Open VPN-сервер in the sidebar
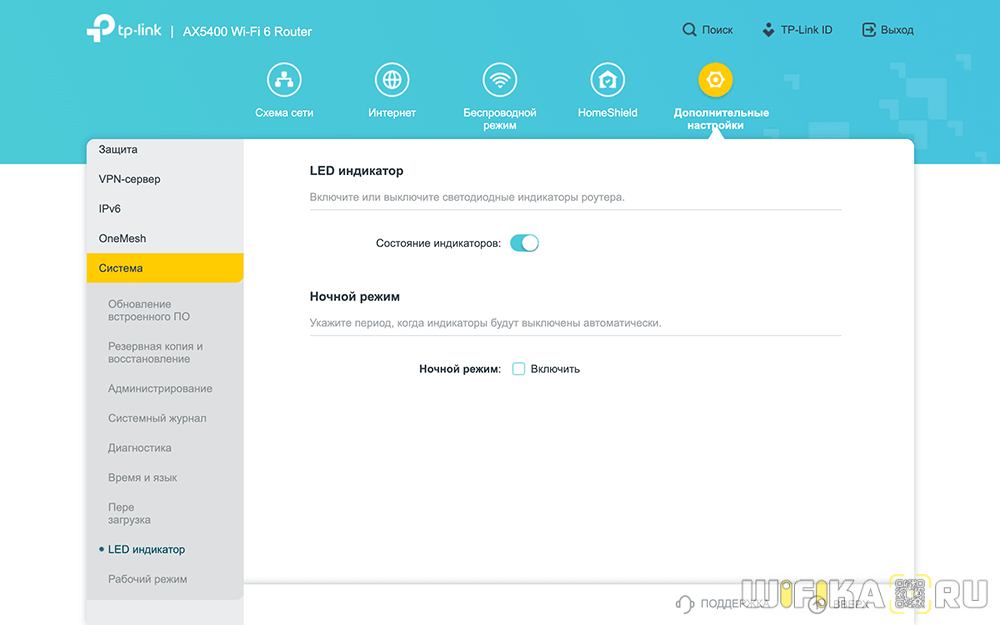The image size is (1000, 625). click(165, 179)
